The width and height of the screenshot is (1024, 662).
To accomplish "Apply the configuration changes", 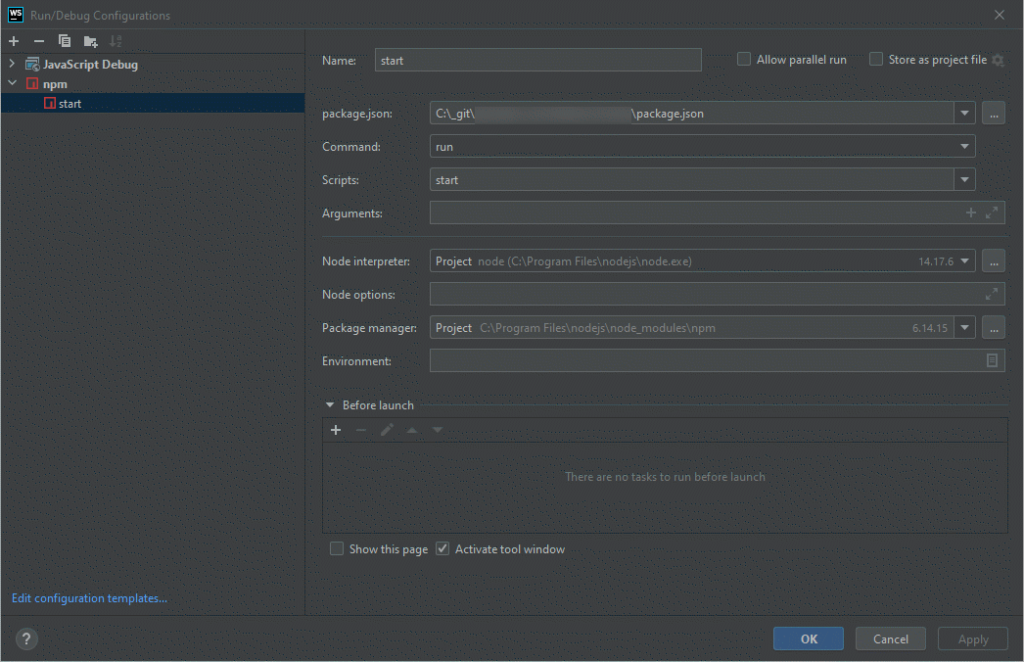I will pyautogui.click(x=971, y=638).
